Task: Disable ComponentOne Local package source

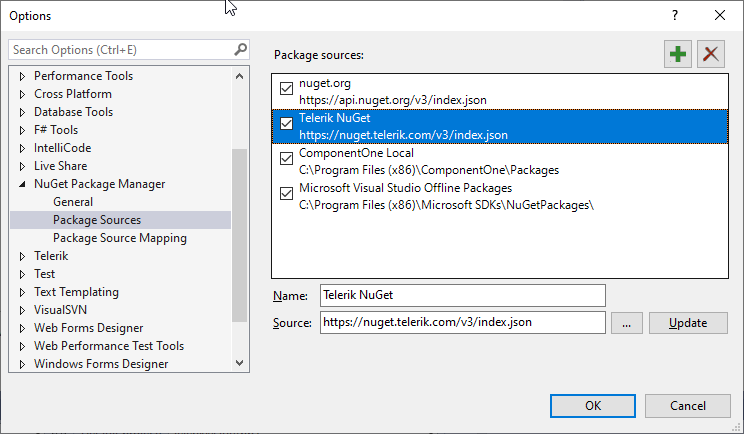Action: coord(287,158)
